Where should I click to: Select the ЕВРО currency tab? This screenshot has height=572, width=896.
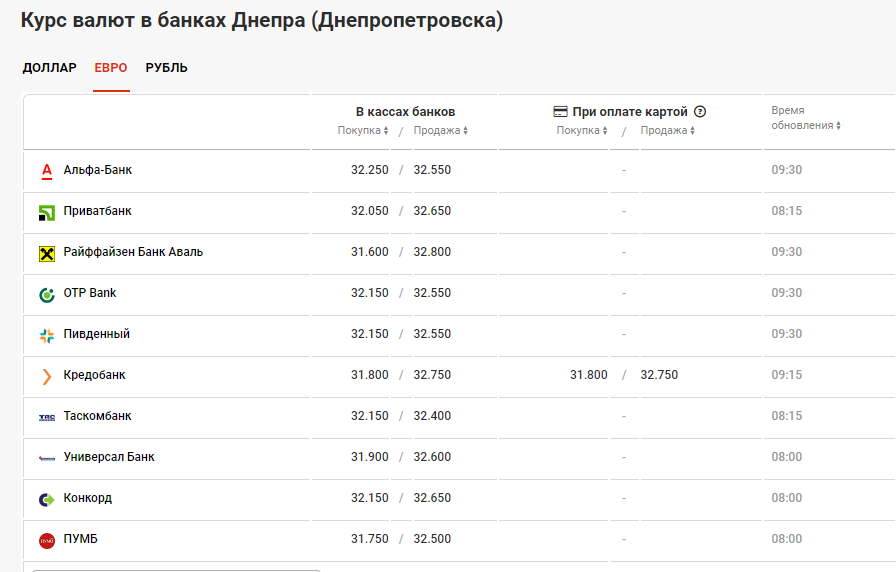tap(111, 67)
